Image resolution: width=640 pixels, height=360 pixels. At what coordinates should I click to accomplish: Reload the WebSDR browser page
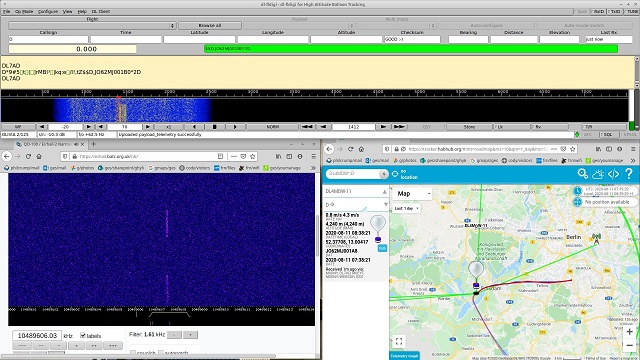coord(28,156)
